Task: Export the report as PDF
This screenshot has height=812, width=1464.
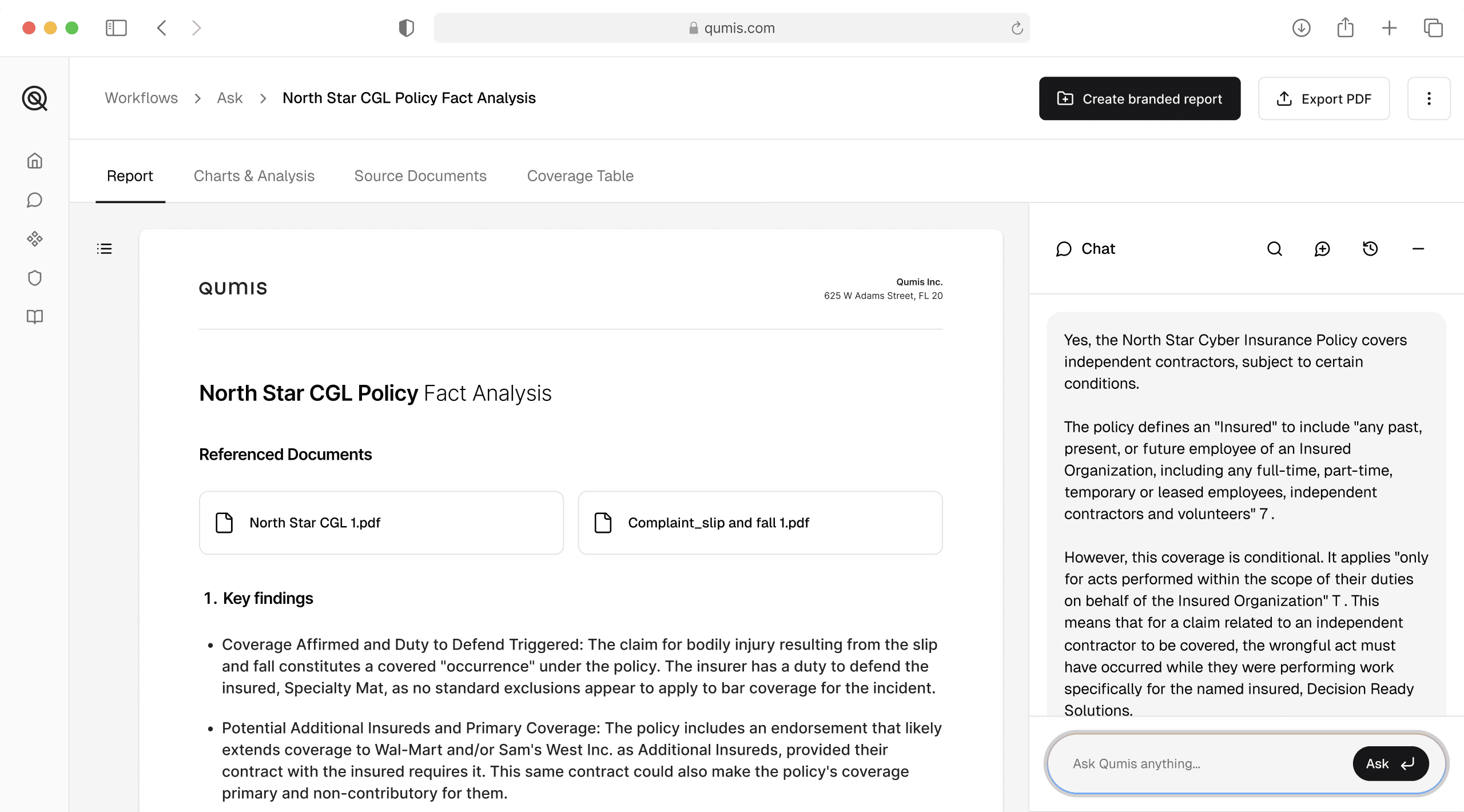Action: [x=1324, y=98]
